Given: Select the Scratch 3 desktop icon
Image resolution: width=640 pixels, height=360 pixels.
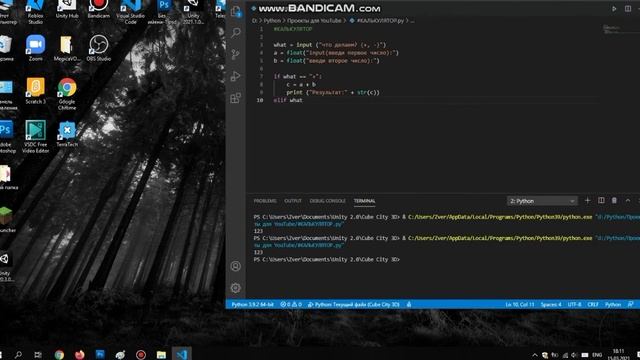Looking at the screenshot, I should pyautogui.click(x=36, y=91).
